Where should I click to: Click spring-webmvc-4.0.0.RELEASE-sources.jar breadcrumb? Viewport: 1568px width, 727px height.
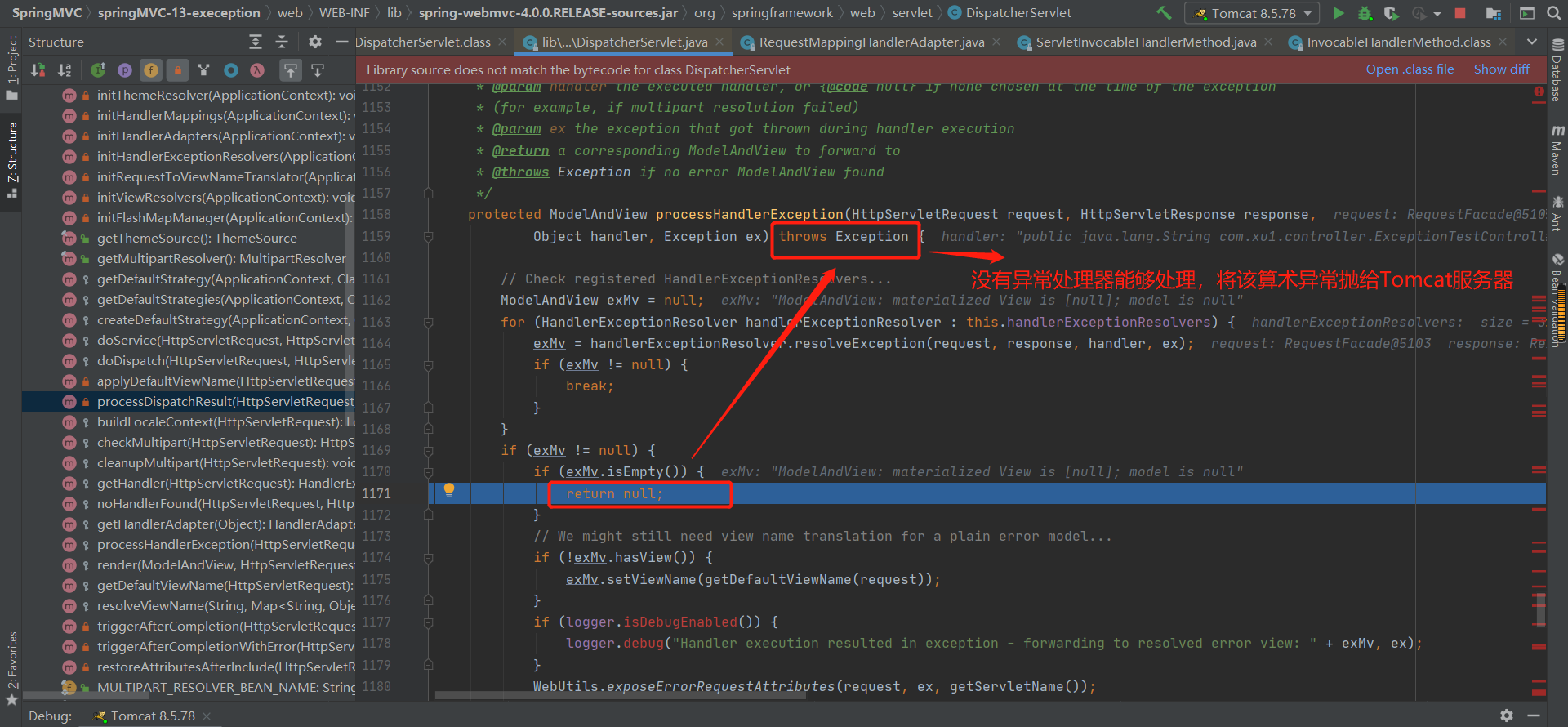pos(548,12)
